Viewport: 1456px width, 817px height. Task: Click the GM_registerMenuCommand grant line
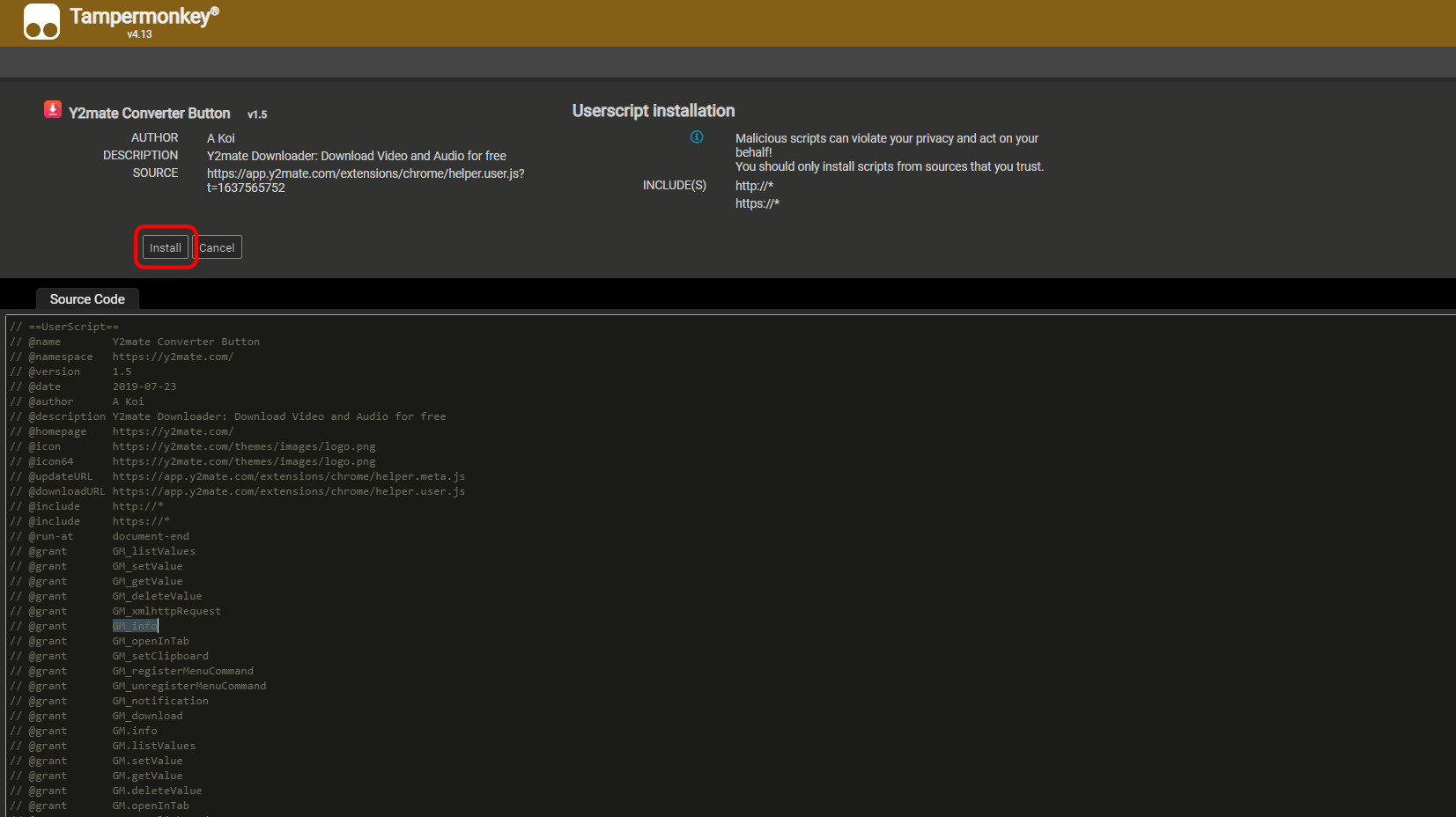click(132, 671)
